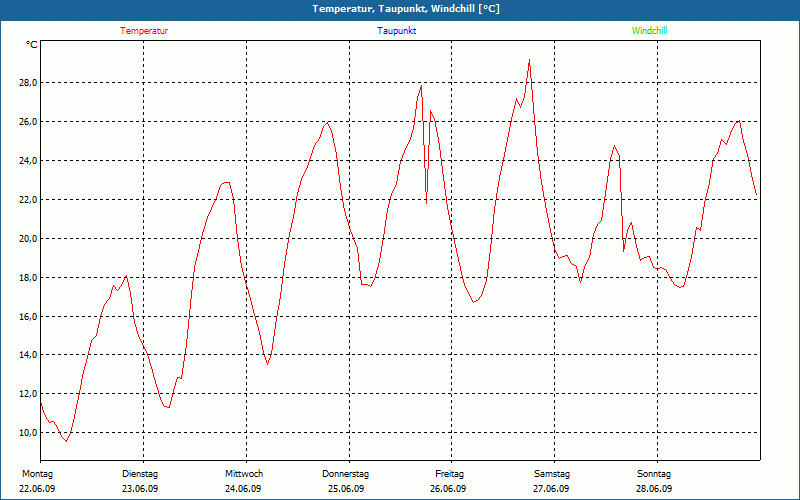800x500 pixels.
Task: Click the 26.06.09 date label
Action: pos(448,489)
